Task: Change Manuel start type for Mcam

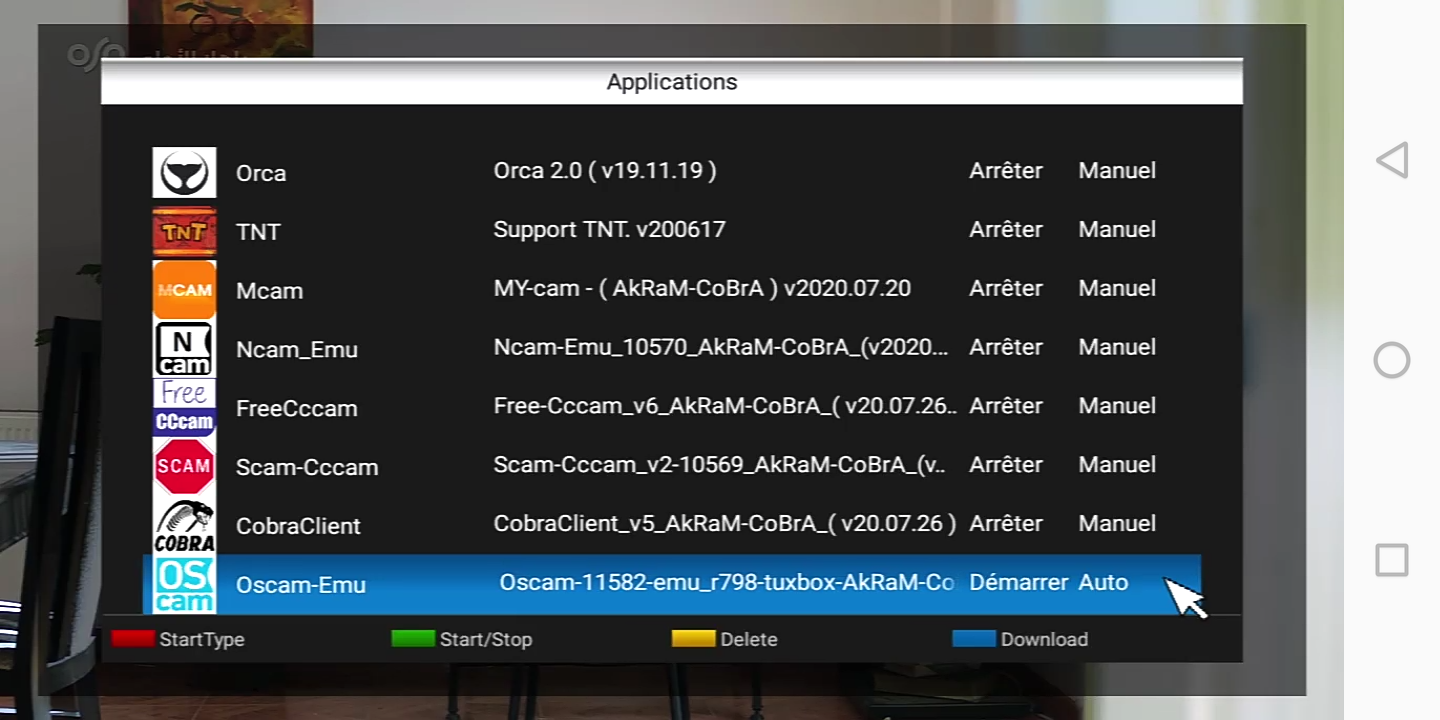Action: [x=1117, y=289]
